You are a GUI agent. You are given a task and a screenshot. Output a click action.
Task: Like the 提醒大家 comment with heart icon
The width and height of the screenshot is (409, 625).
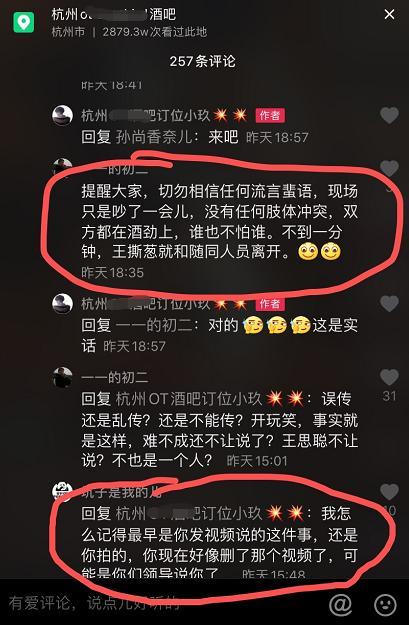pyautogui.click(x=389, y=168)
